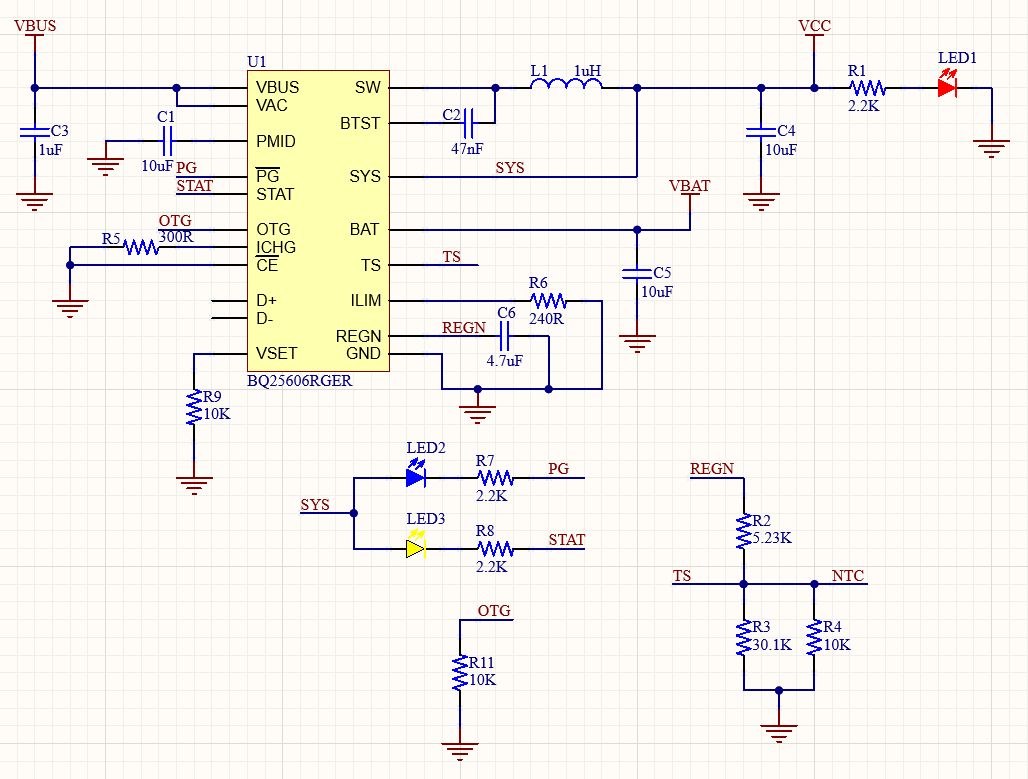Click the capacitor C2 47nF symbol
Image resolution: width=1028 pixels, height=779 pixels.
(x=470, y=125)
